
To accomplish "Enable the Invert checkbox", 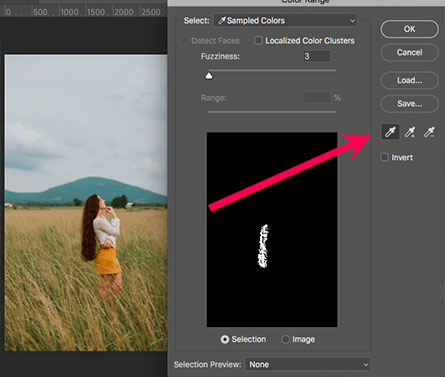I will click(x=385, y=157).
